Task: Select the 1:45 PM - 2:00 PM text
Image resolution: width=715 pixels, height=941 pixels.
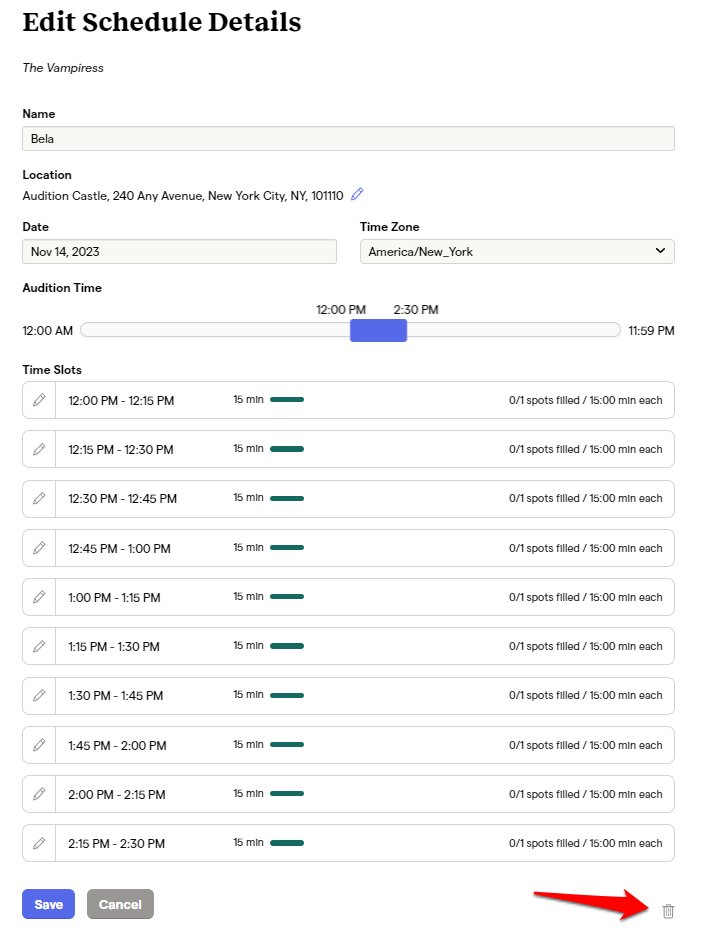Action: click(x=117, y=746)
